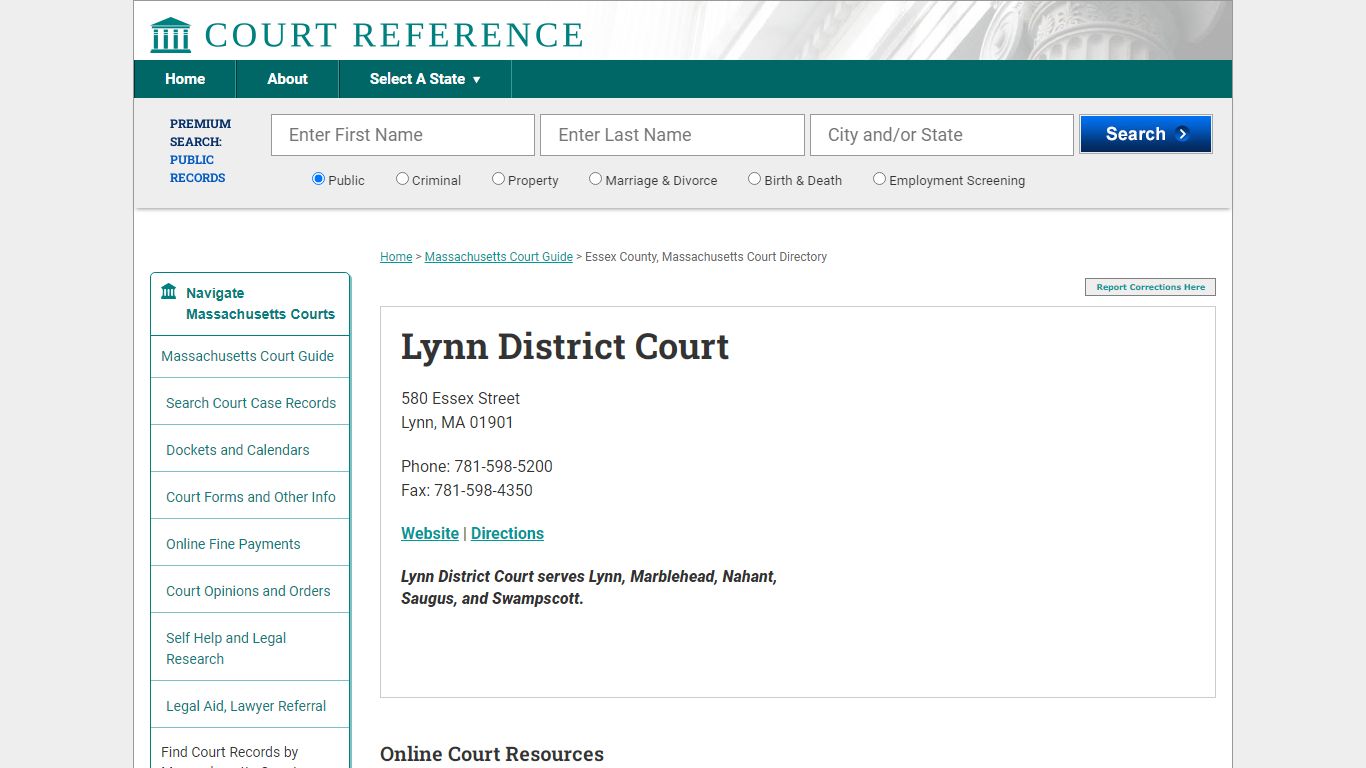
Task: Open Legal Aid, Lawyer Referral link
Action: pyautogui.click(x=250, y=706)
